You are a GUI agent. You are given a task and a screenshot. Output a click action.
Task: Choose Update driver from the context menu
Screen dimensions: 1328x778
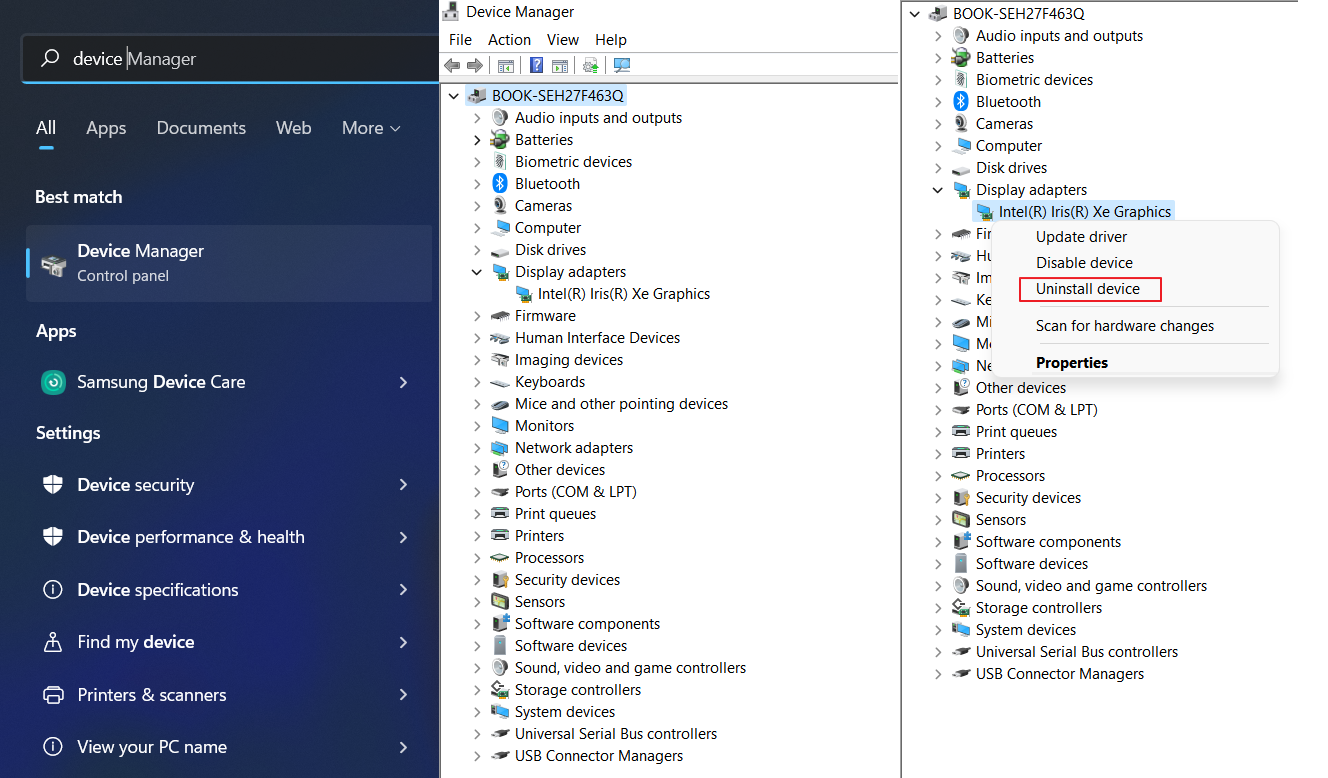(x=1081, y=237)
